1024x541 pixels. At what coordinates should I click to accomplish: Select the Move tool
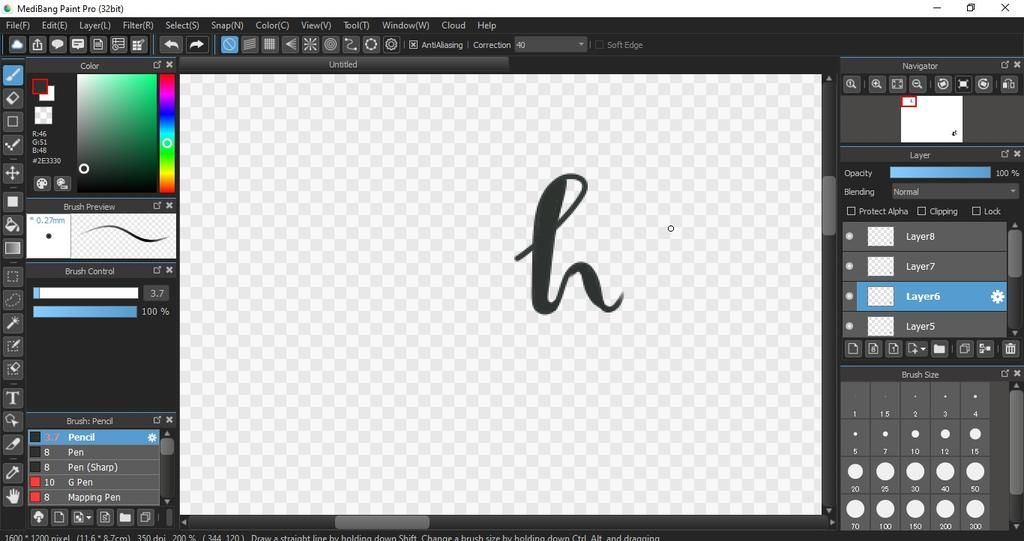[12, 173]
